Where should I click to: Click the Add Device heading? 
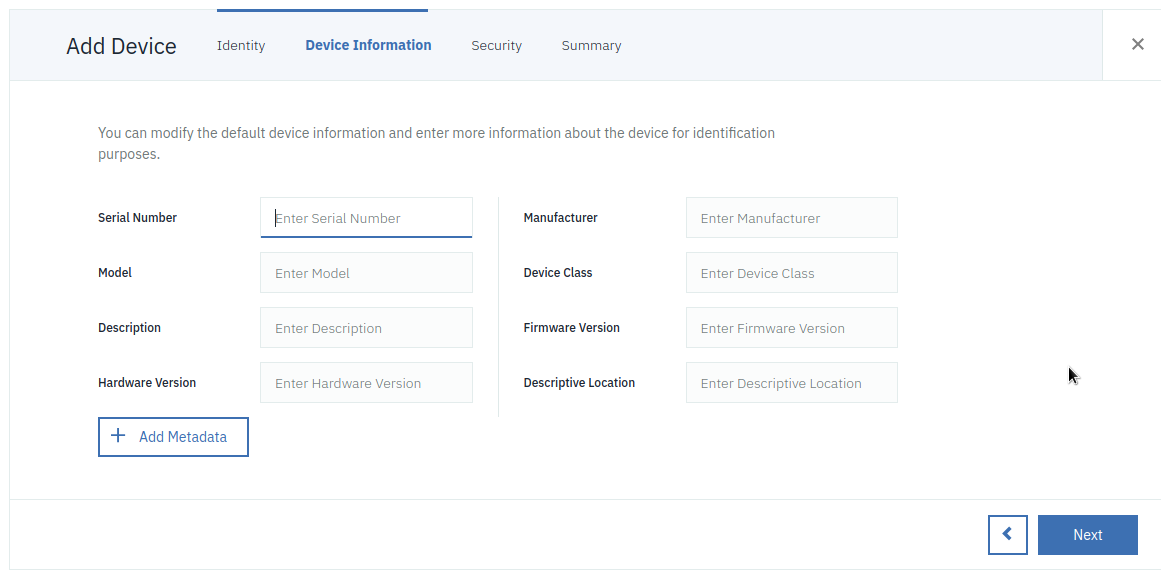[121, 46]
